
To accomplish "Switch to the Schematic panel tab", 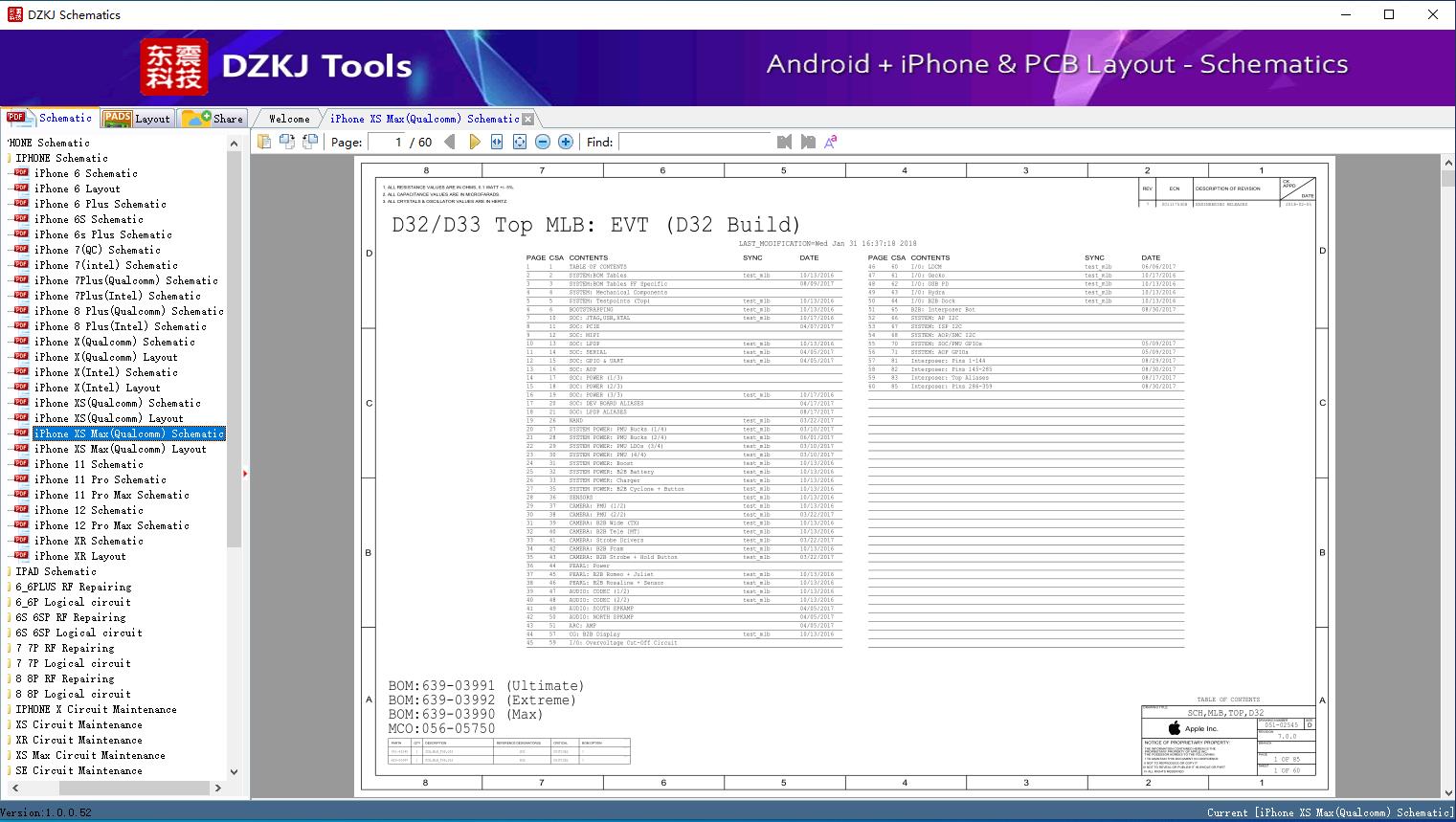I will [50, 118].
